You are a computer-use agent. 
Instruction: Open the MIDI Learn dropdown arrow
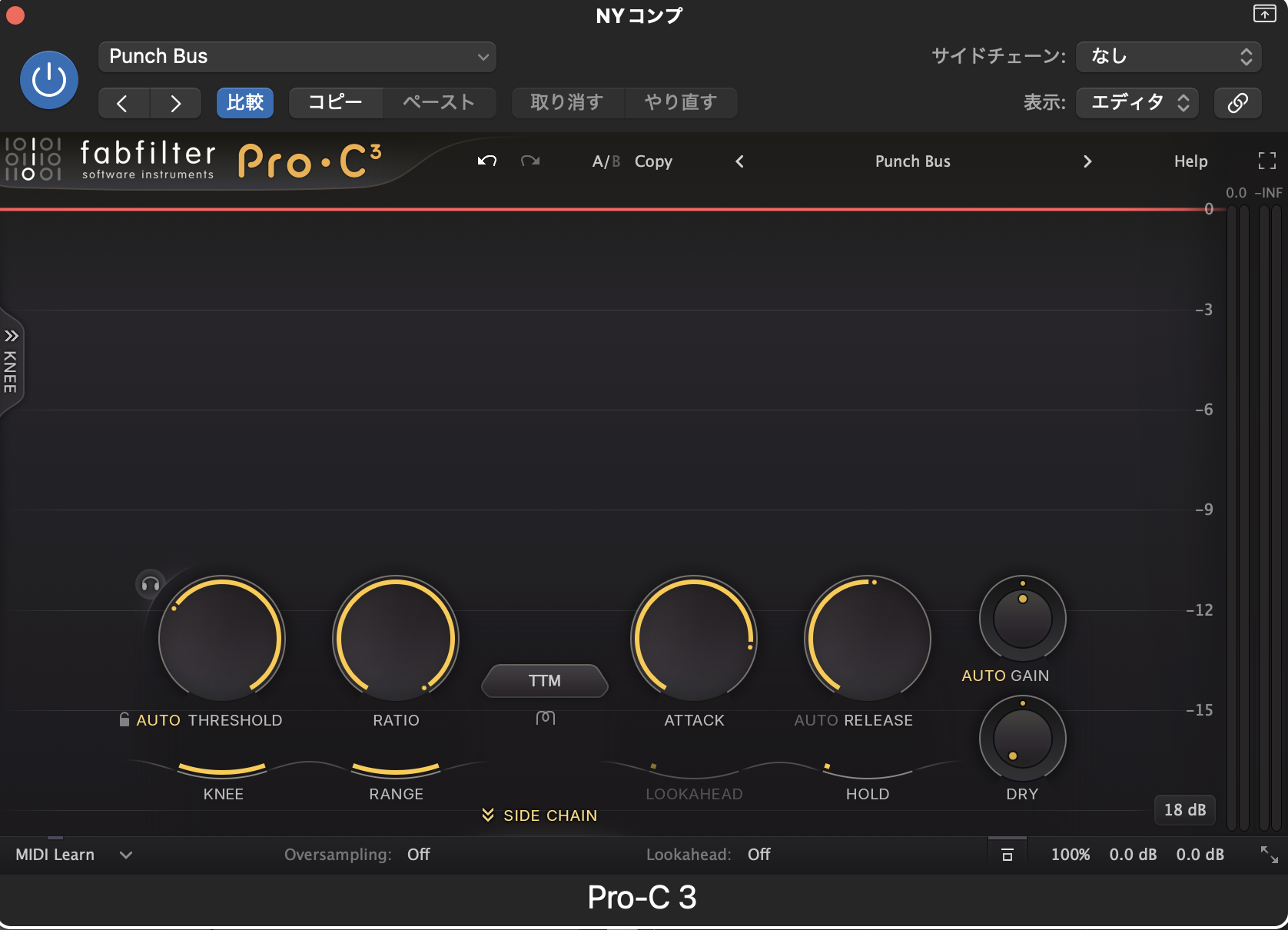[126, 855]
